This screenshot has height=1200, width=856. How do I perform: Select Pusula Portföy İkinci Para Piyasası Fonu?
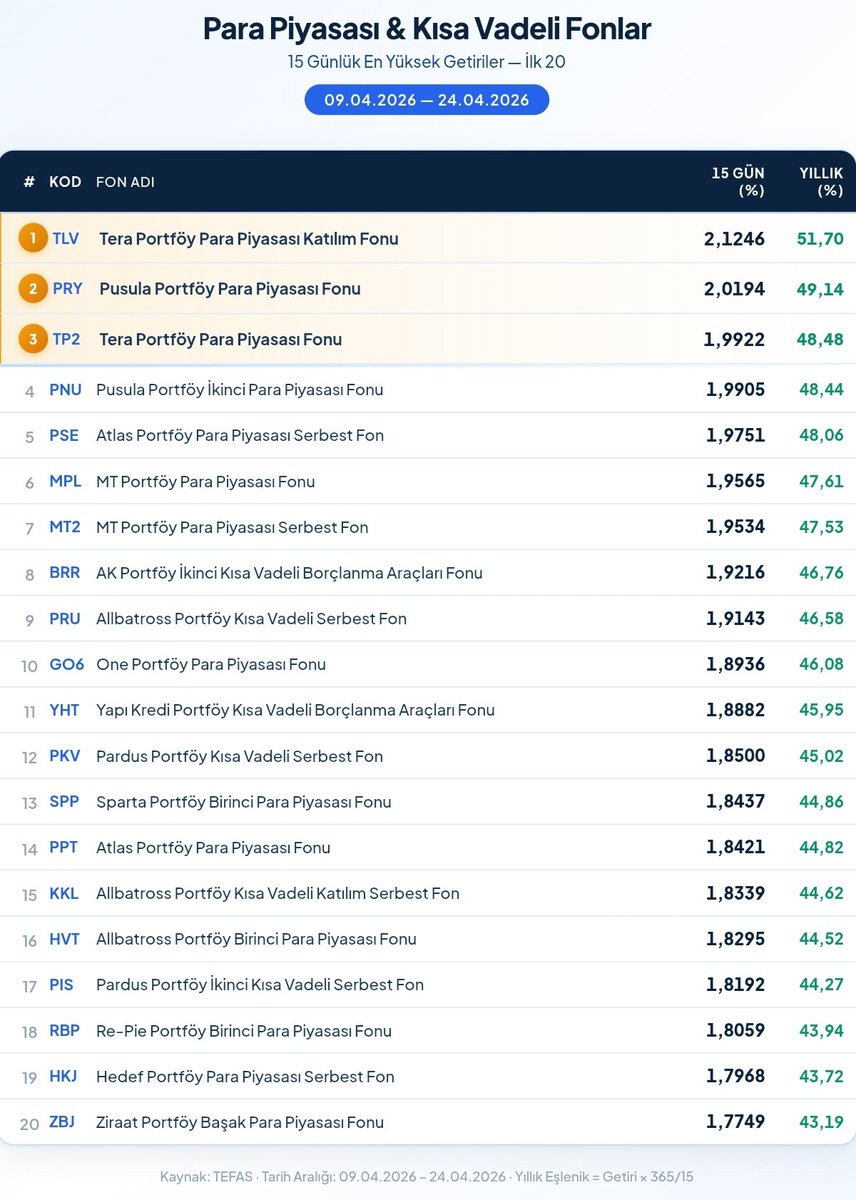point(240,390)
